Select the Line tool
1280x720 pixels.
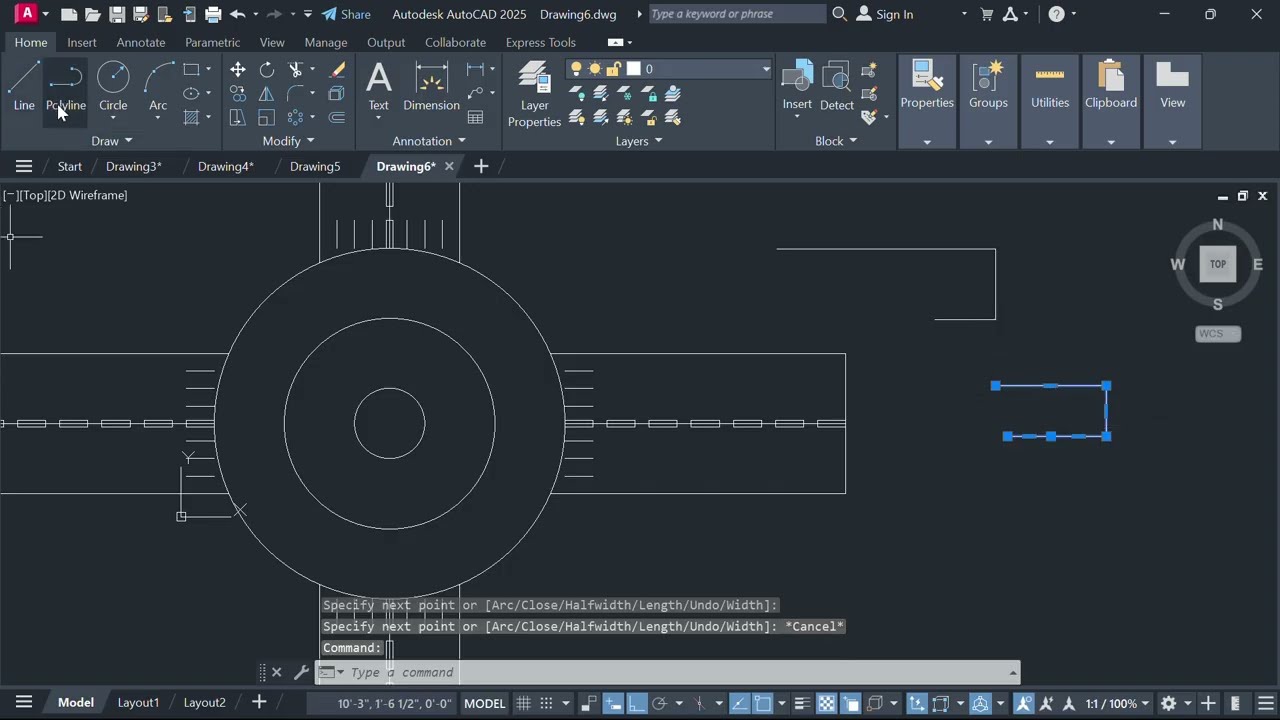click(x=24, y=86)
